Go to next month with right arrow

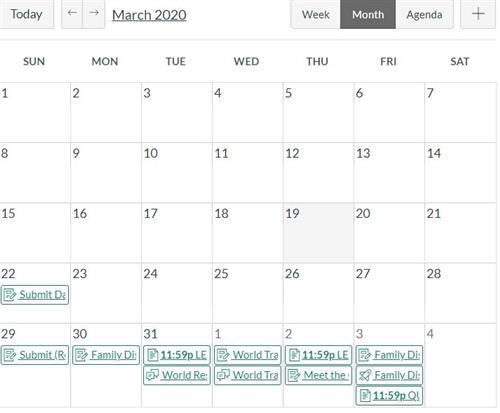click(94, 14)
